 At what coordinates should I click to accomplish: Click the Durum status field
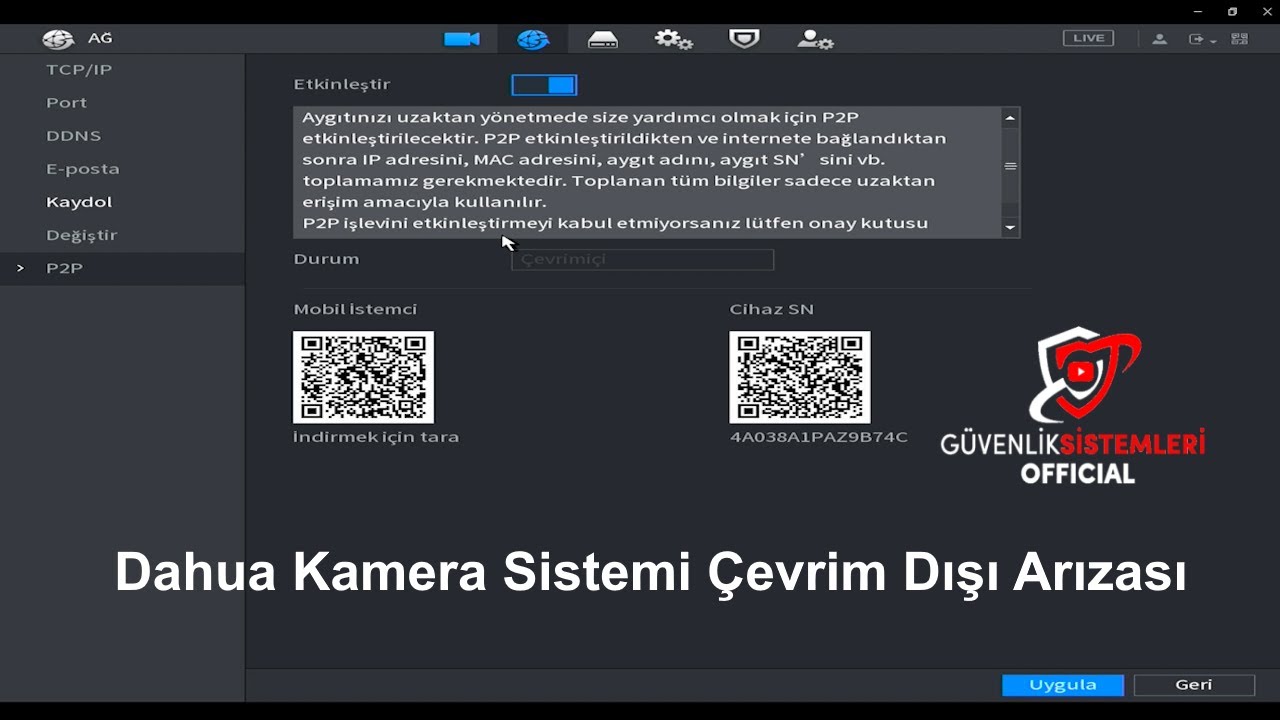[642, 259]
